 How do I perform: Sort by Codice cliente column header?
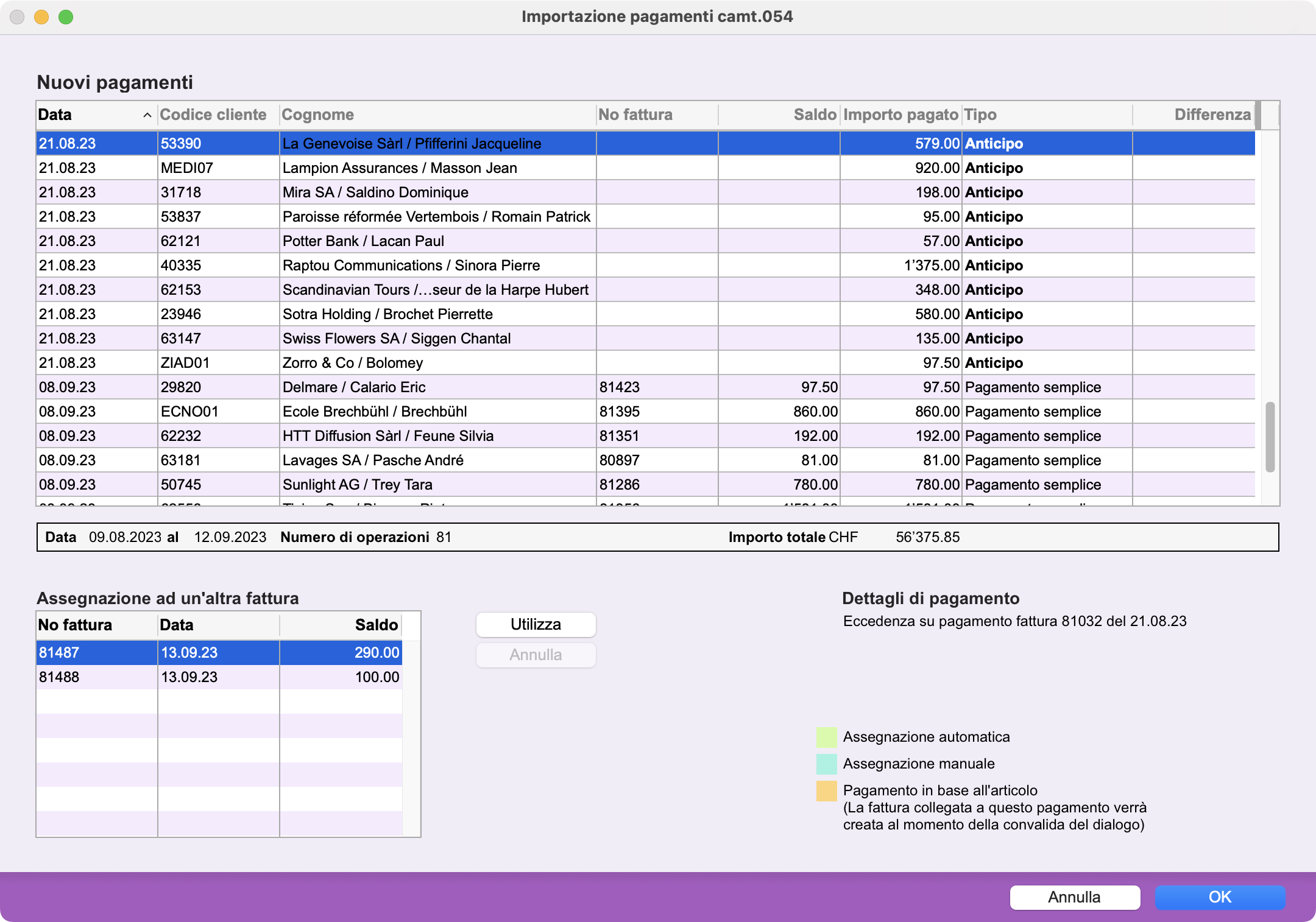(218, 114)
